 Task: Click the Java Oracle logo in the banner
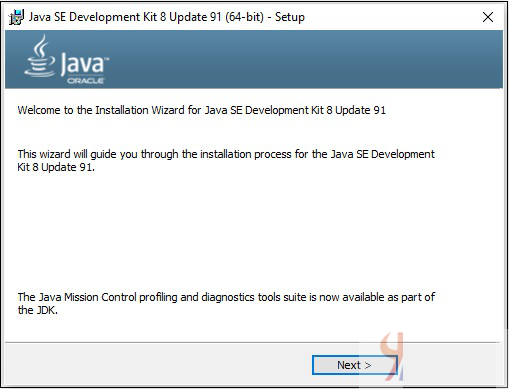tap(67, 60)
